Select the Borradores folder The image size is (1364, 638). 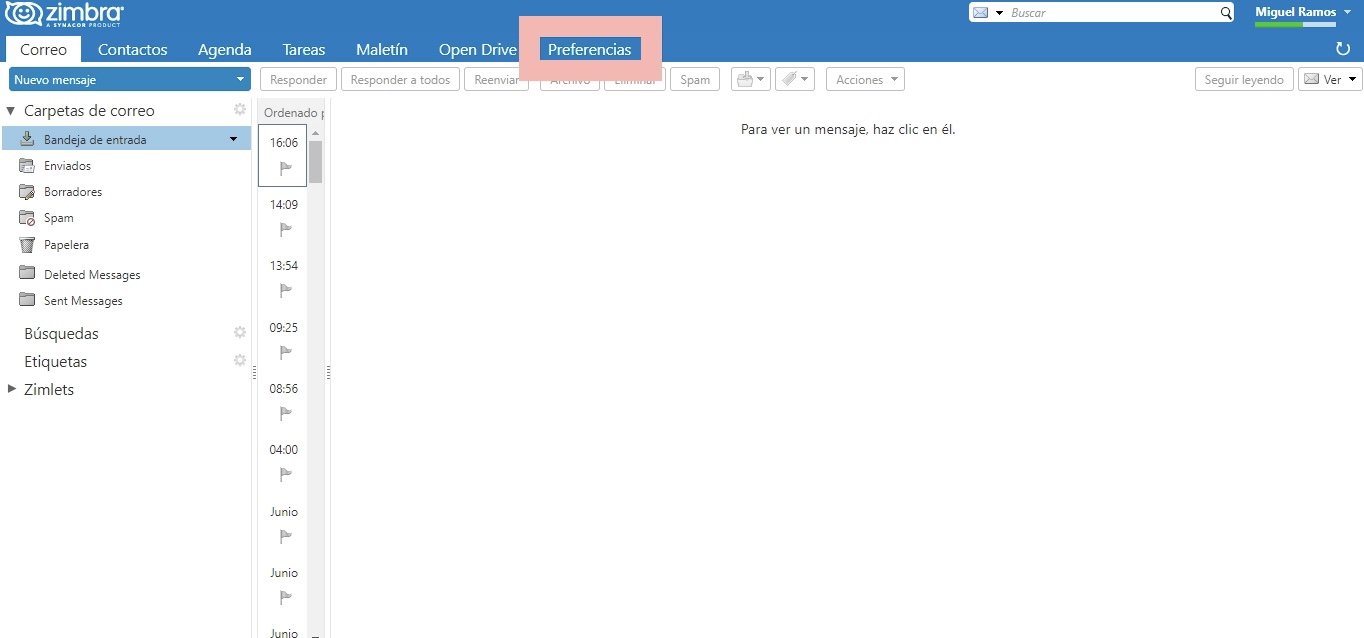pos(72,192)
